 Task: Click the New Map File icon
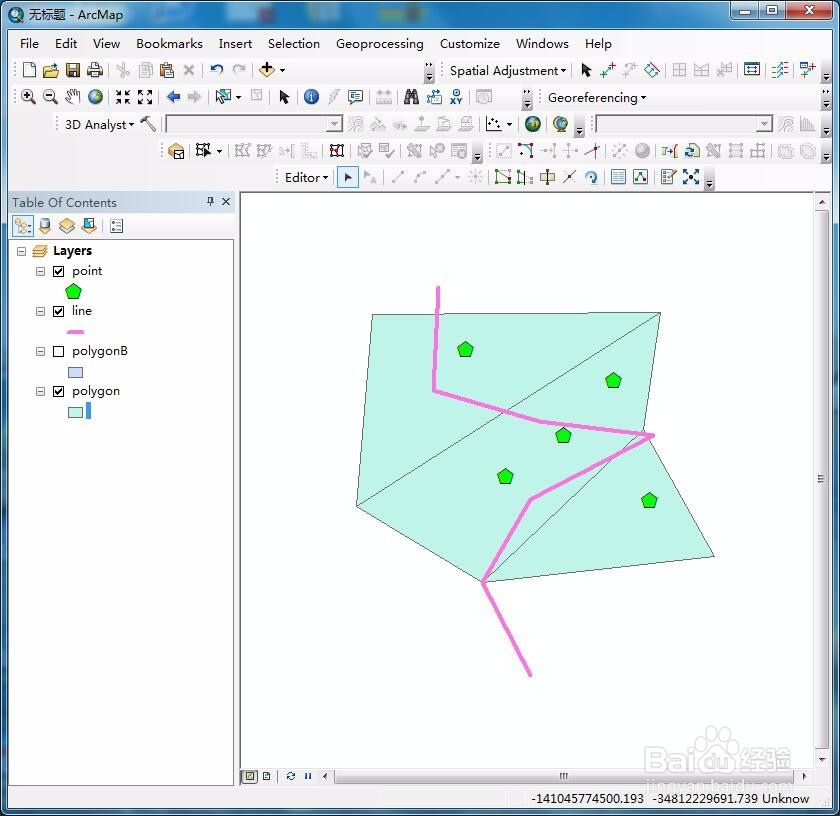point(29,70)
